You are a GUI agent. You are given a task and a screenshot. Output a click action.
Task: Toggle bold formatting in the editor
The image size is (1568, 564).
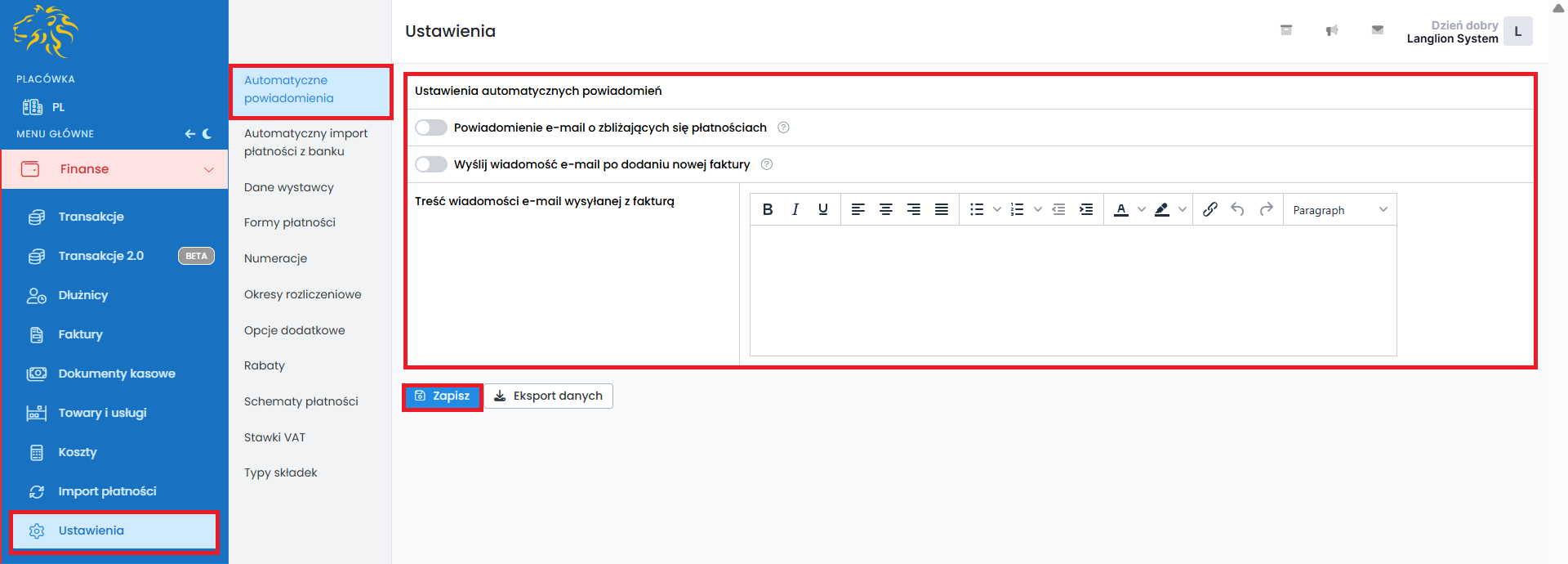click(x=768, y=210)
